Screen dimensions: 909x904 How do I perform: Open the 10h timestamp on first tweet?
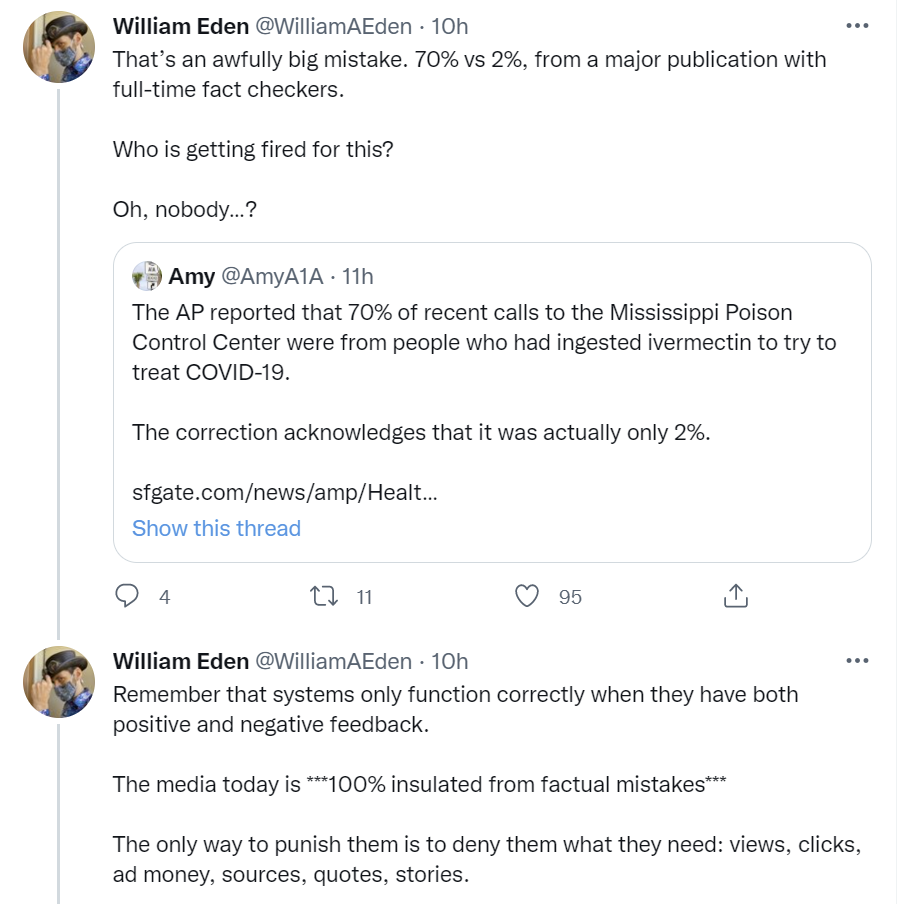[x=449, y=26]
